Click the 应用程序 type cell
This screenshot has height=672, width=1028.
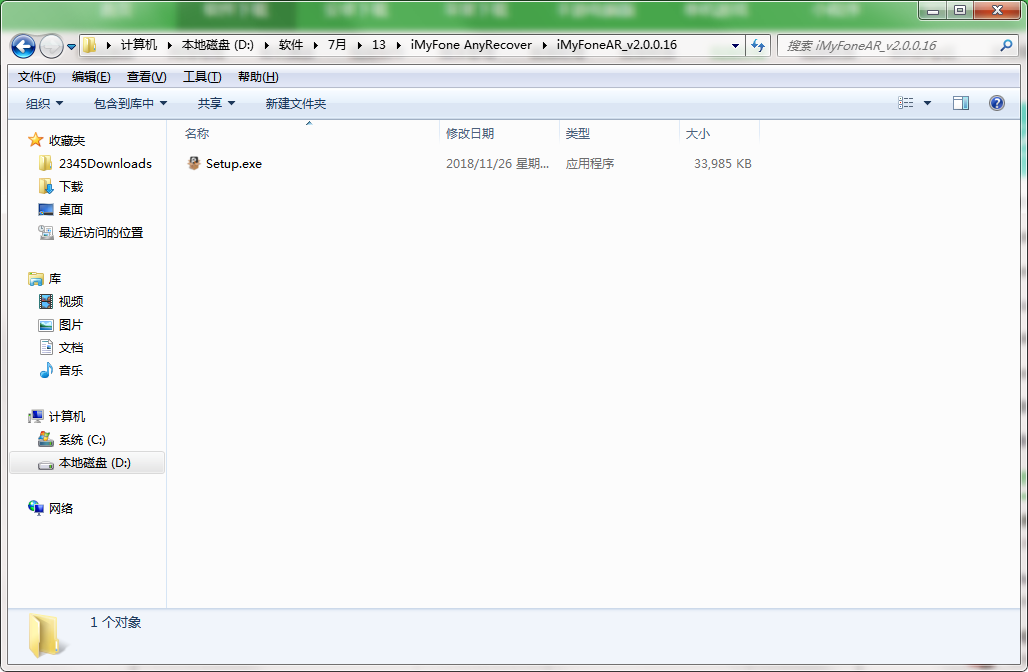(x=590, y=164)
